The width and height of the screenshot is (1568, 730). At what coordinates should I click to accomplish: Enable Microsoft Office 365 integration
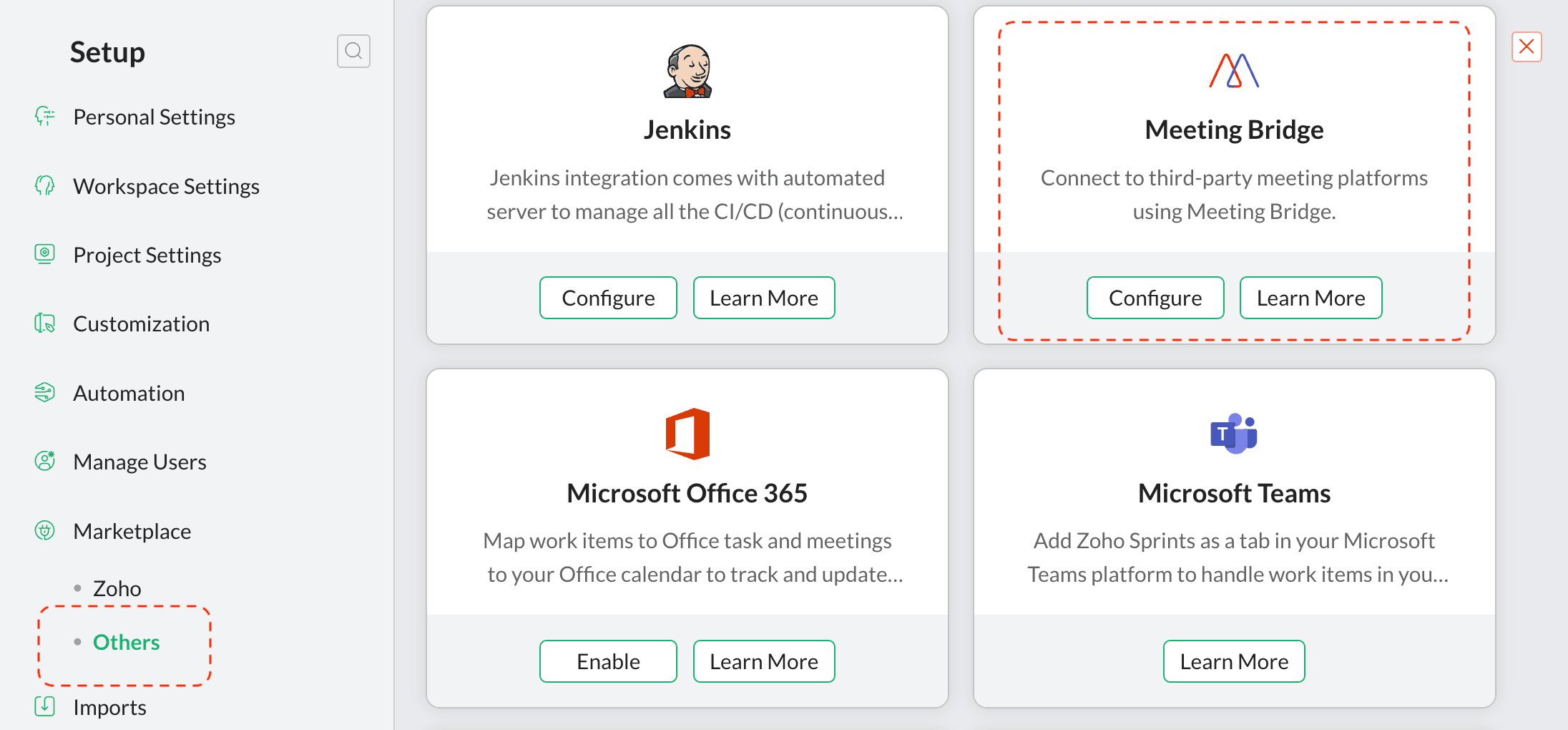[608, 661]
